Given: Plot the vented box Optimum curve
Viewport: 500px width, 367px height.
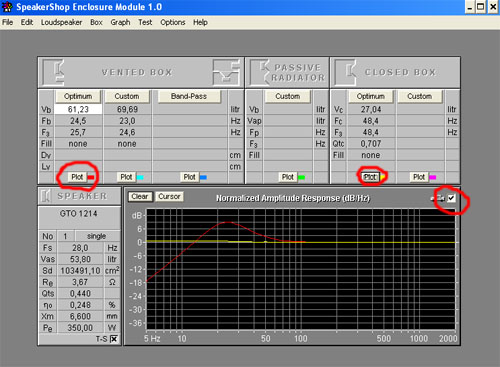Looking at the screenshot, I should coord(77,177).
